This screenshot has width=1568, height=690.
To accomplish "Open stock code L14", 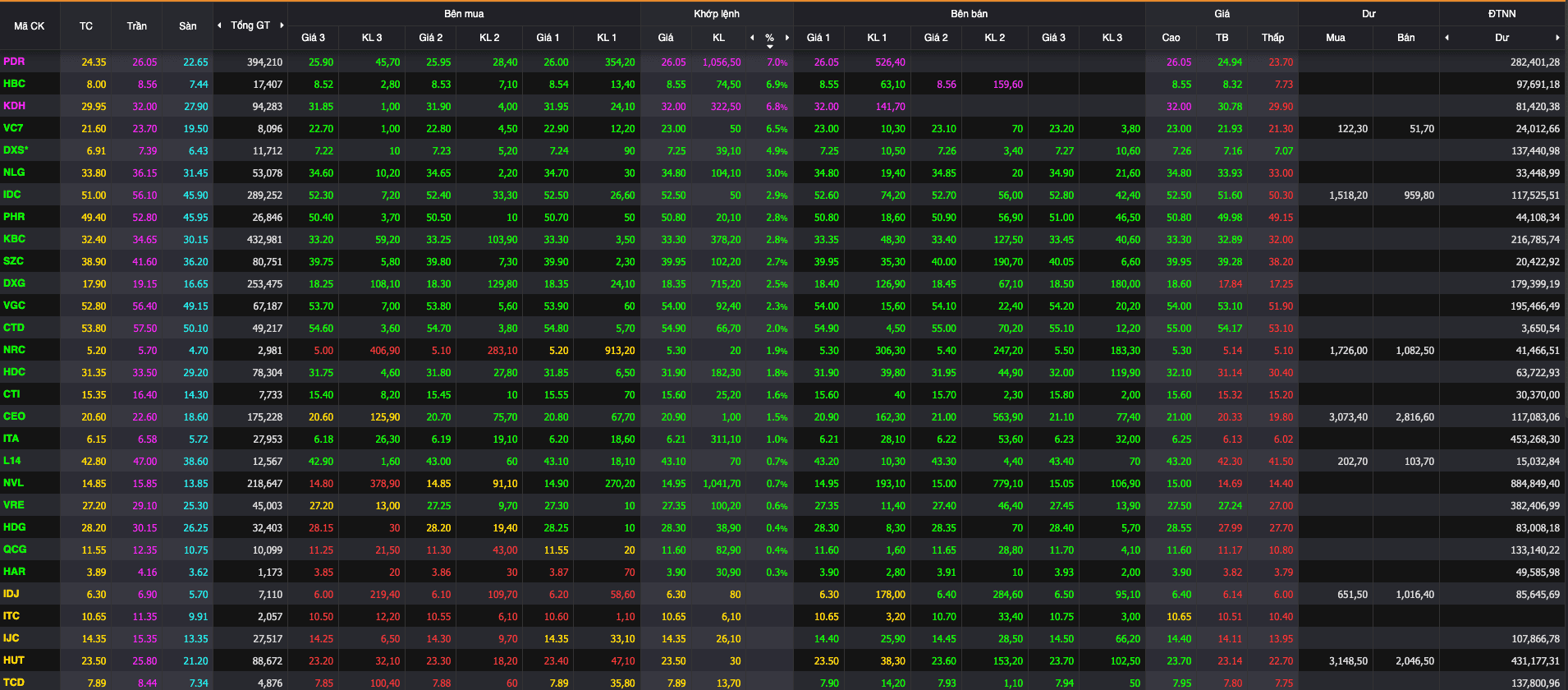I will point(12,461).
